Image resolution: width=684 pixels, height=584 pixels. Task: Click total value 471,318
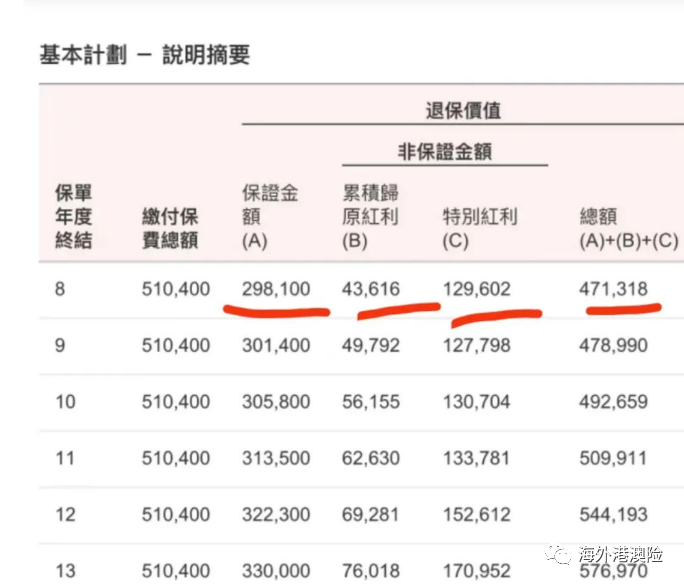pyautogui.click(x=613, y=289)
